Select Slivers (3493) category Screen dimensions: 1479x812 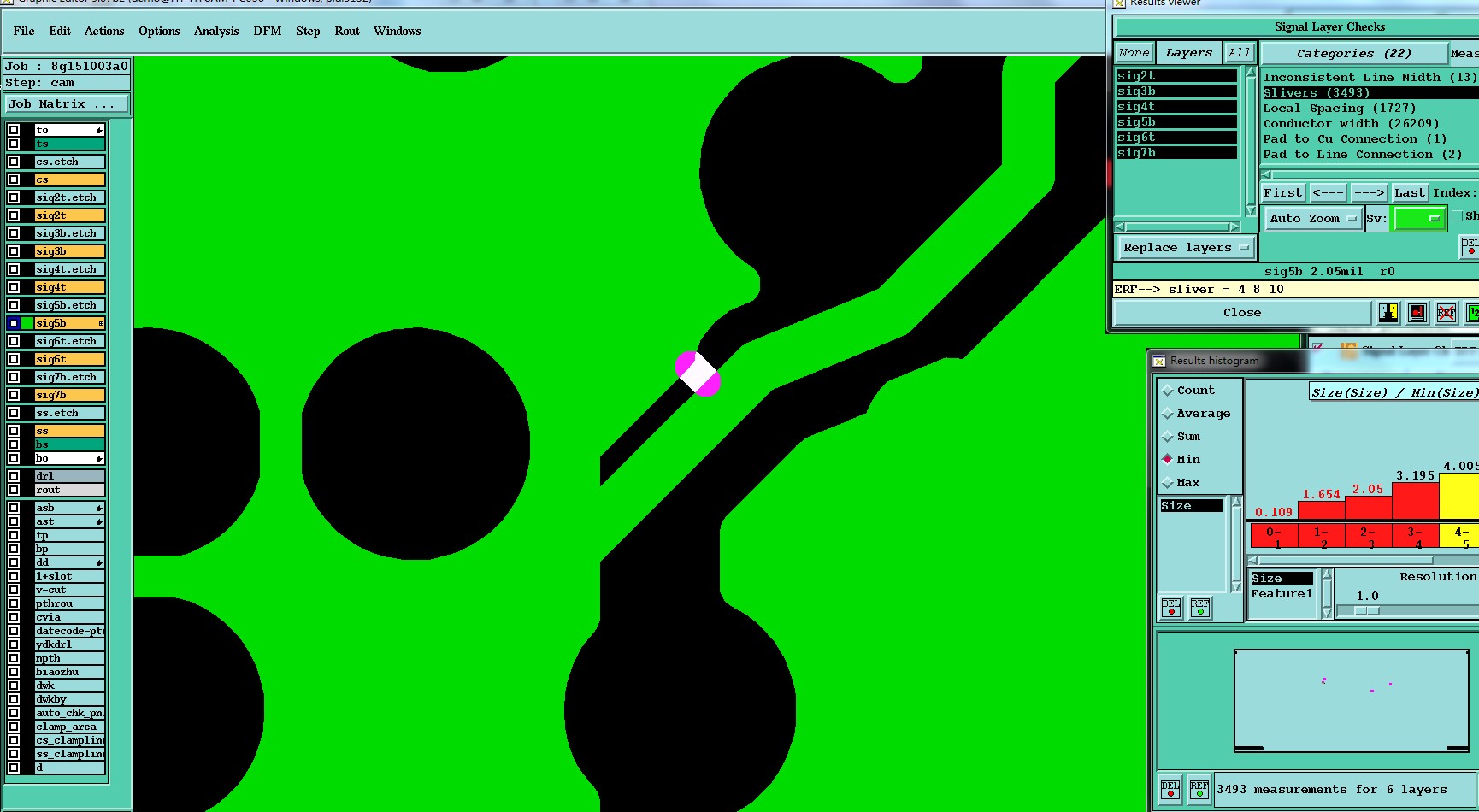tap(1370, 92)
